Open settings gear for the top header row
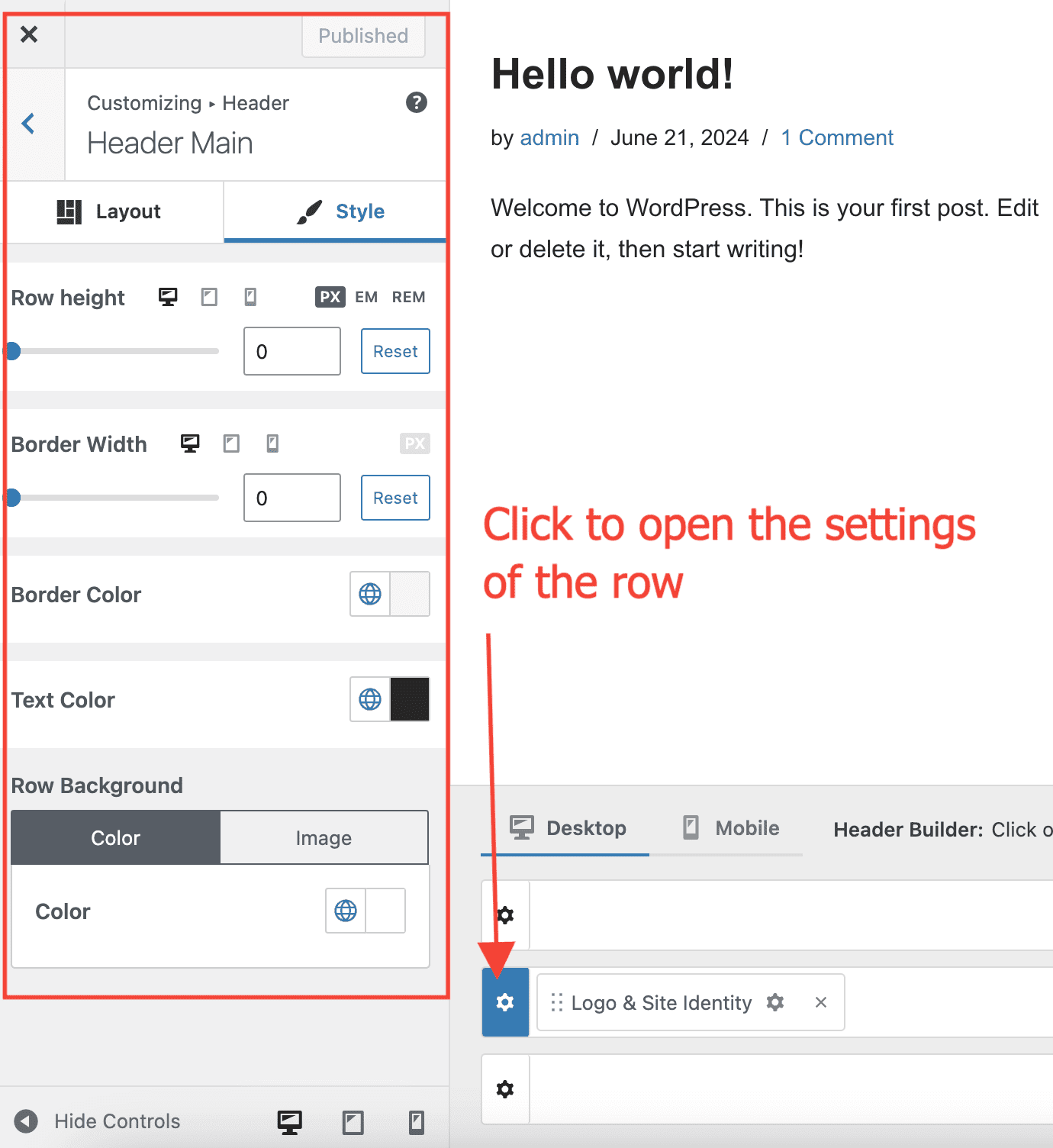Image resolution: width=1053 pixels, height=1148 pixels. point(505,914)
